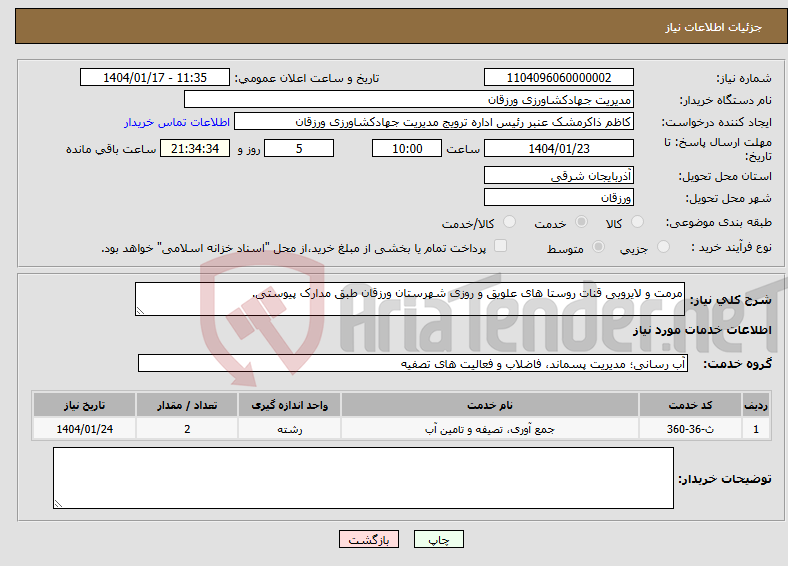
Task: Click the تعداد / مقدار column header
Action: (187, 405)
